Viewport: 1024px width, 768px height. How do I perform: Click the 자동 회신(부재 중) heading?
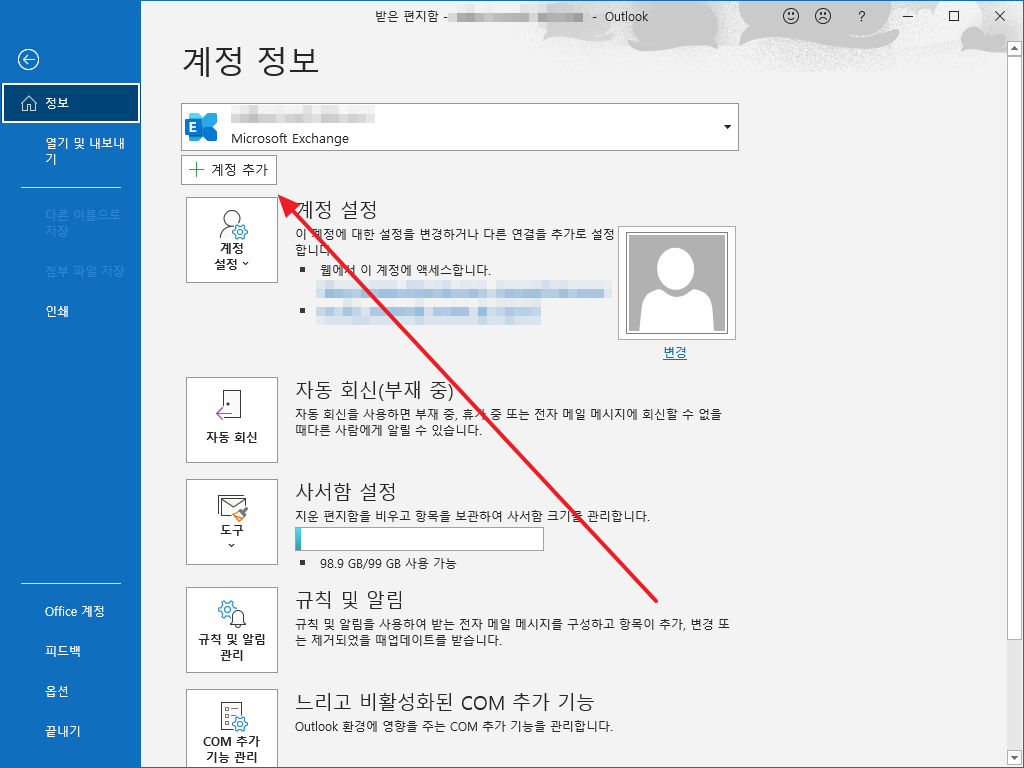tap(374, 390)
